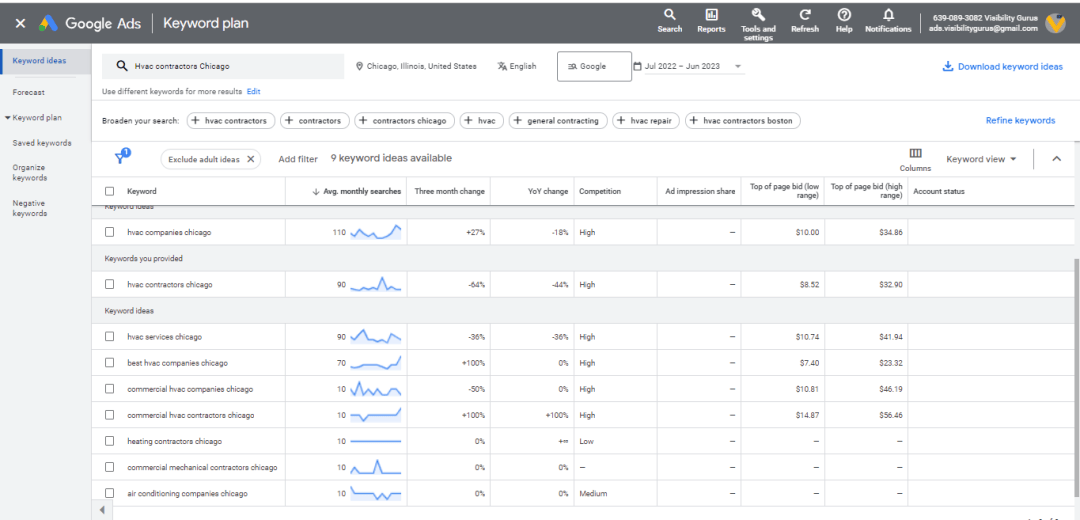The image size is (1080, 520).
Task: Open the Search magnifier in top bar
Action: (669, 14)
